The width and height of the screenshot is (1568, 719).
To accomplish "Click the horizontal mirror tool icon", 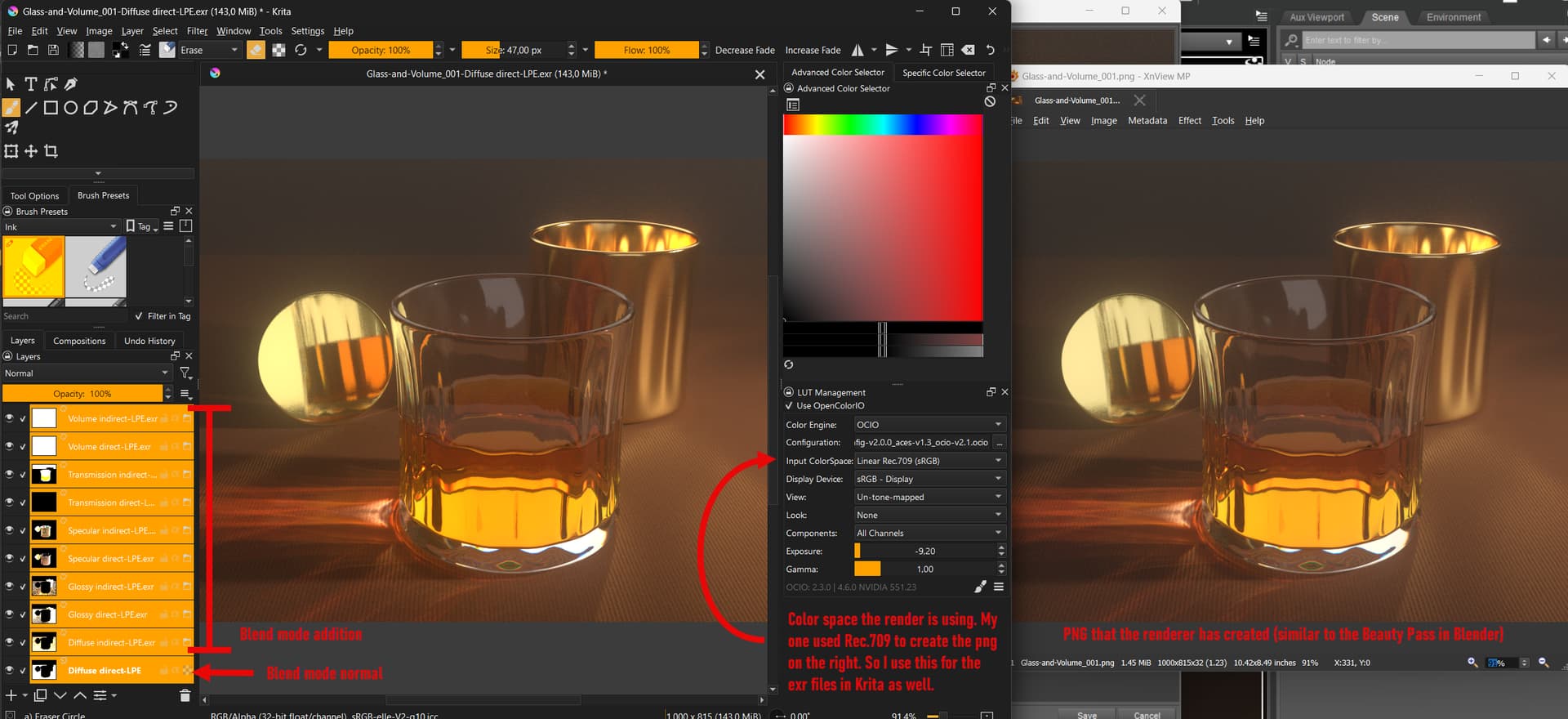I will [x=857, y=50].
